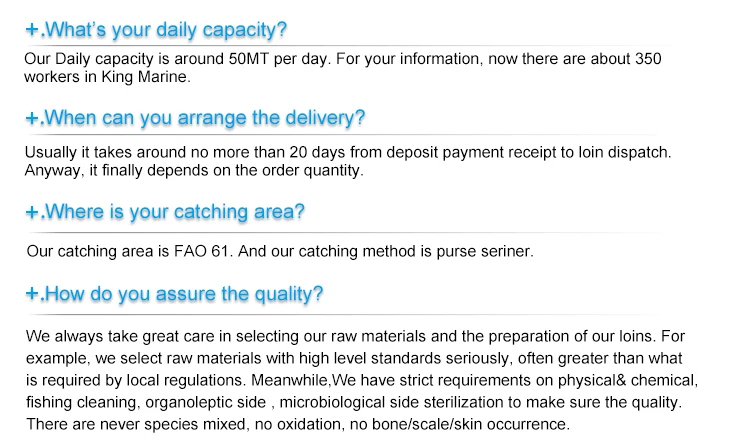Screen dimensions: 750x446
Task: Click the plus icon beside quality assurance question
Action: (32, 295)
